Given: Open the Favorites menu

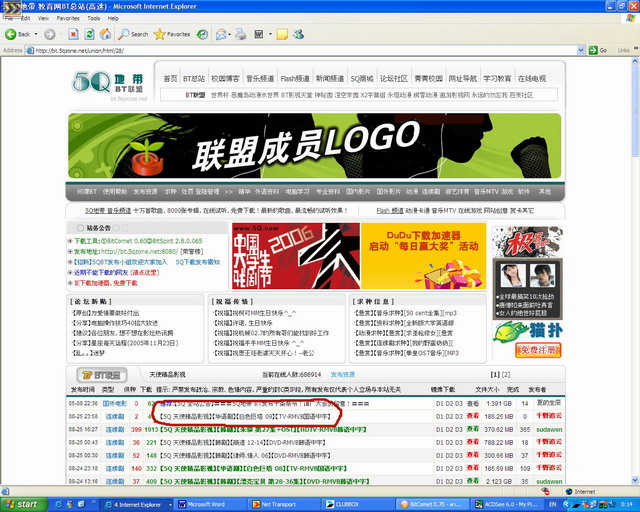Looking at the screenshot, I should (x=68, y=18).
